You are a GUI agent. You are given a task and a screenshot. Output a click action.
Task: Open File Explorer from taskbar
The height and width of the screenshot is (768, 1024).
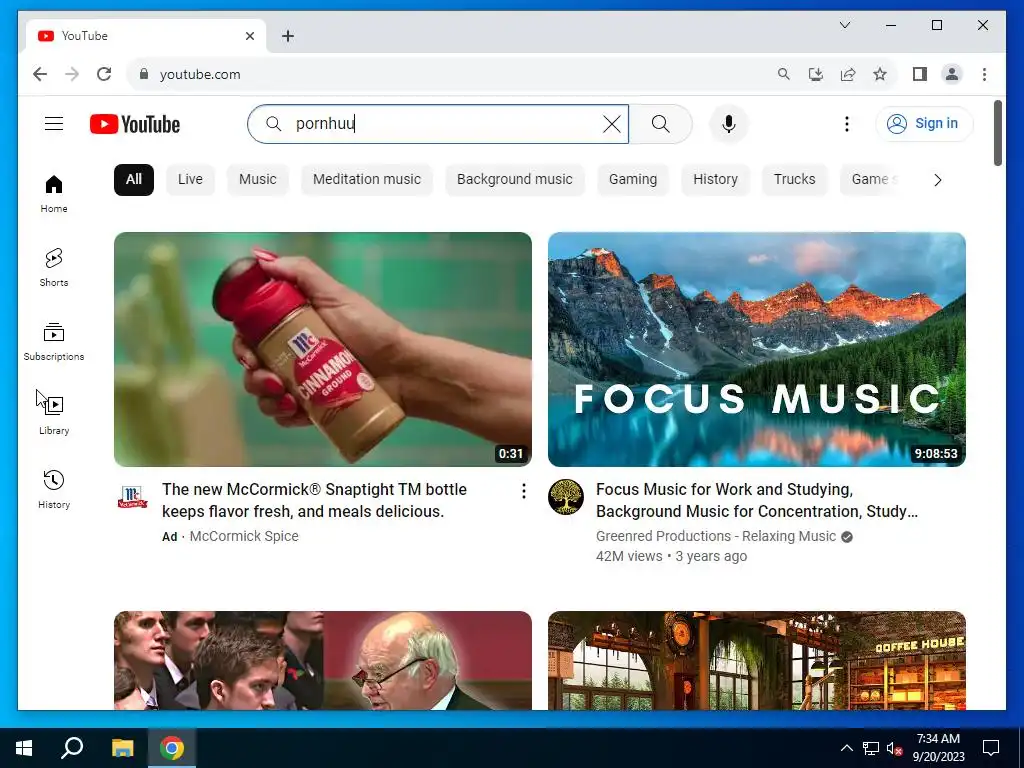(x=122, y=748)
